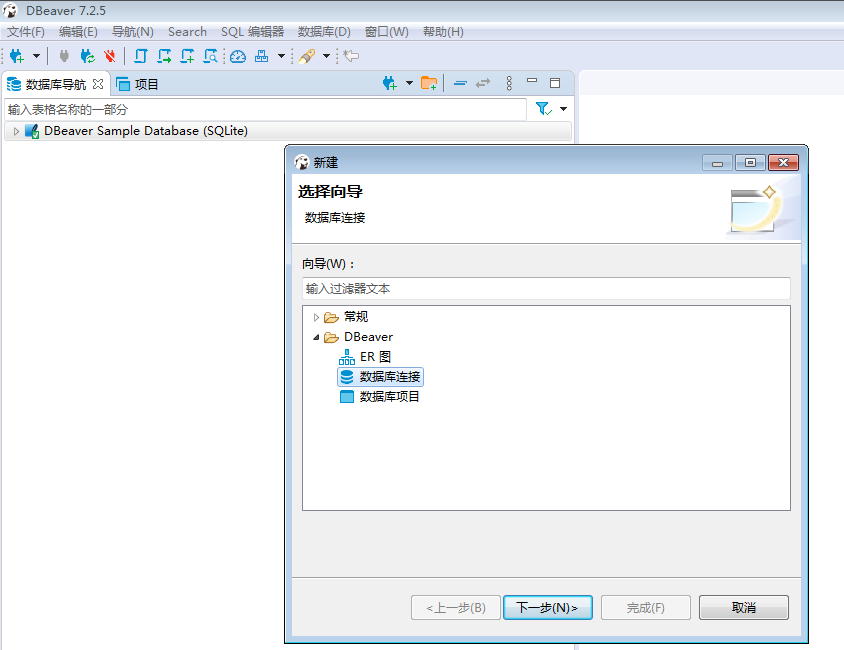
Task: Click the navigator panel New Connection plug icon
Action: point(390,83)
